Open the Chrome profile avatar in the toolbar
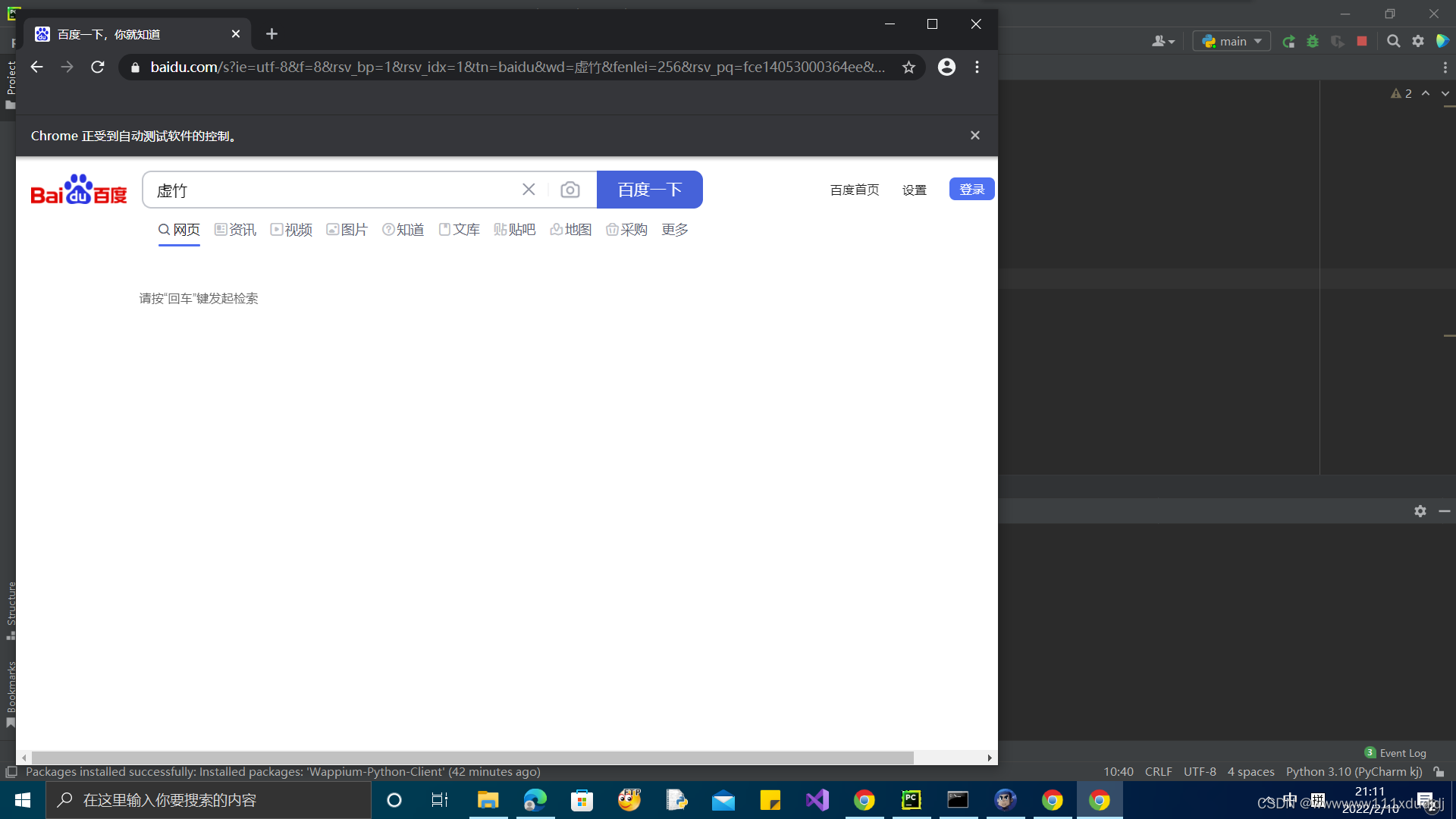1456x819 pixels. click(x=946, y=67)
